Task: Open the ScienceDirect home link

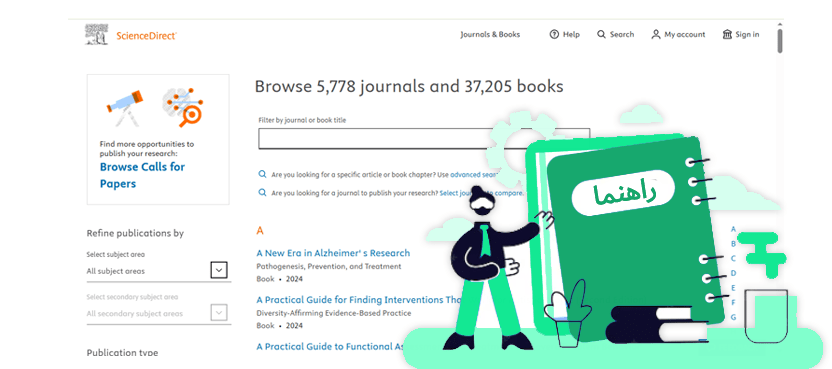Action: (146, 36)
